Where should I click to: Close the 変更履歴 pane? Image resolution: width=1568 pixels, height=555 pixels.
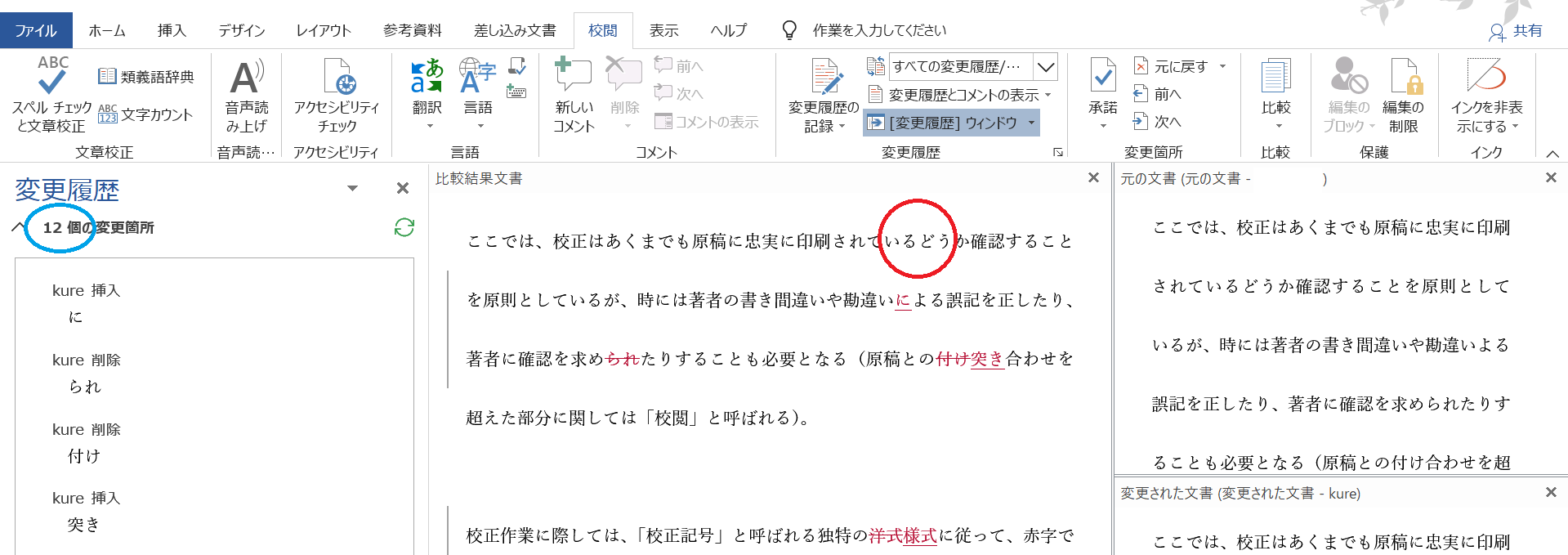(x=403, y=188)
